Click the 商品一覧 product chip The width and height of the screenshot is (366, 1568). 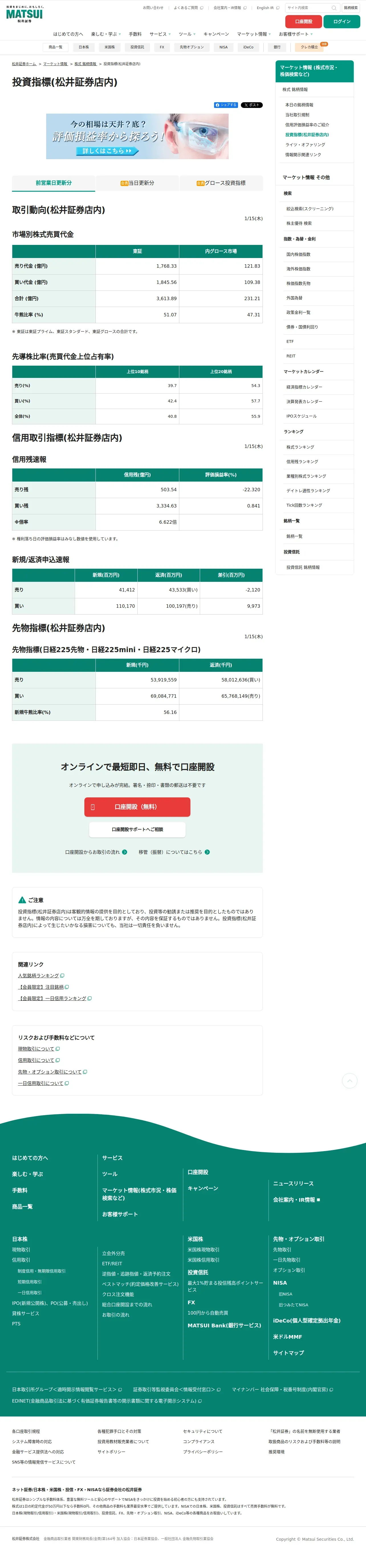55,47
